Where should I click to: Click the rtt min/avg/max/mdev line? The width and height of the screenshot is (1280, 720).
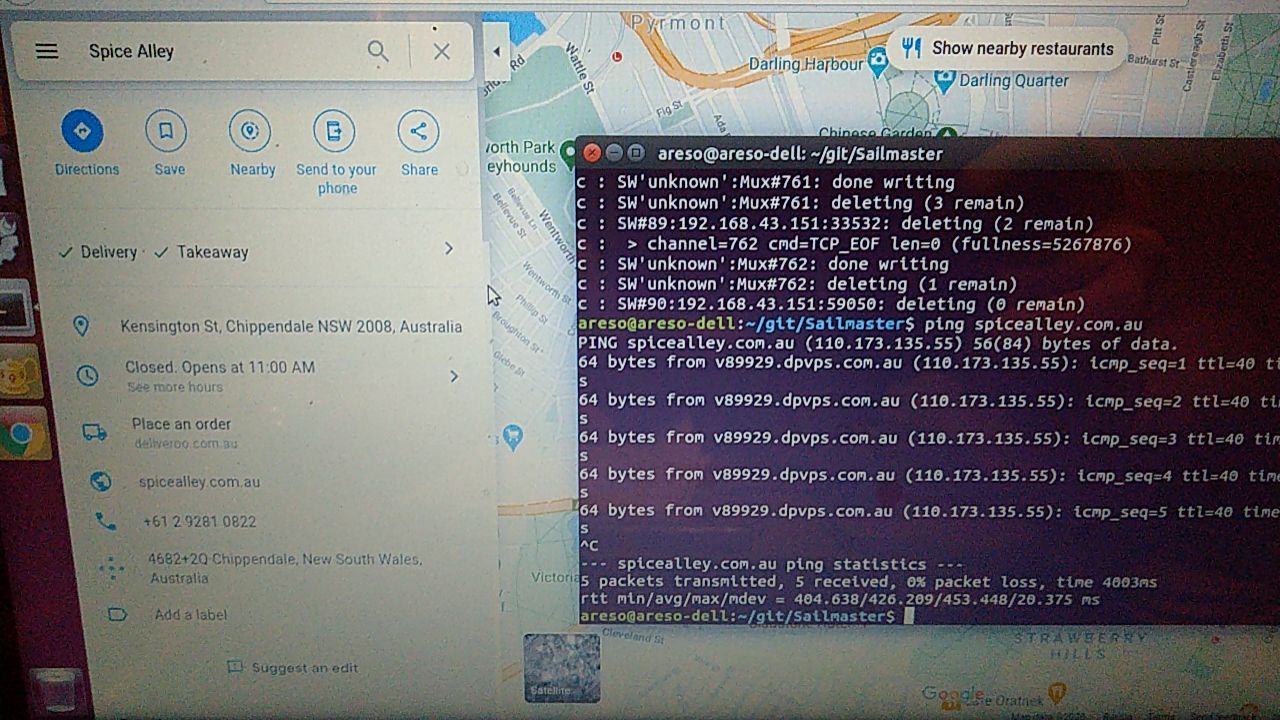click(838, 599)
